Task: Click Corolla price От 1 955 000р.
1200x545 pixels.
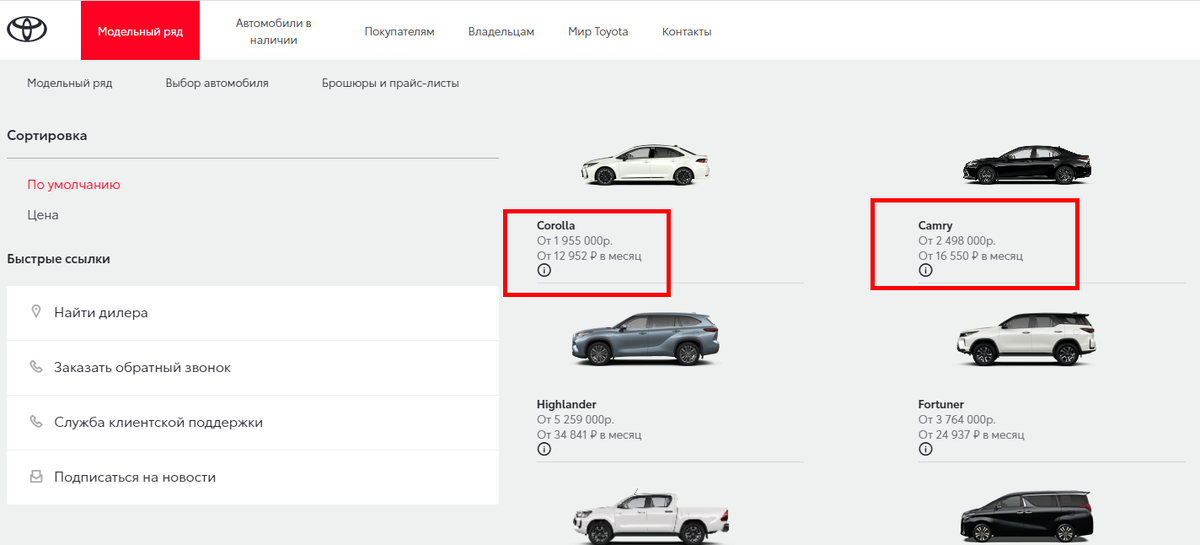Action: 575,241
